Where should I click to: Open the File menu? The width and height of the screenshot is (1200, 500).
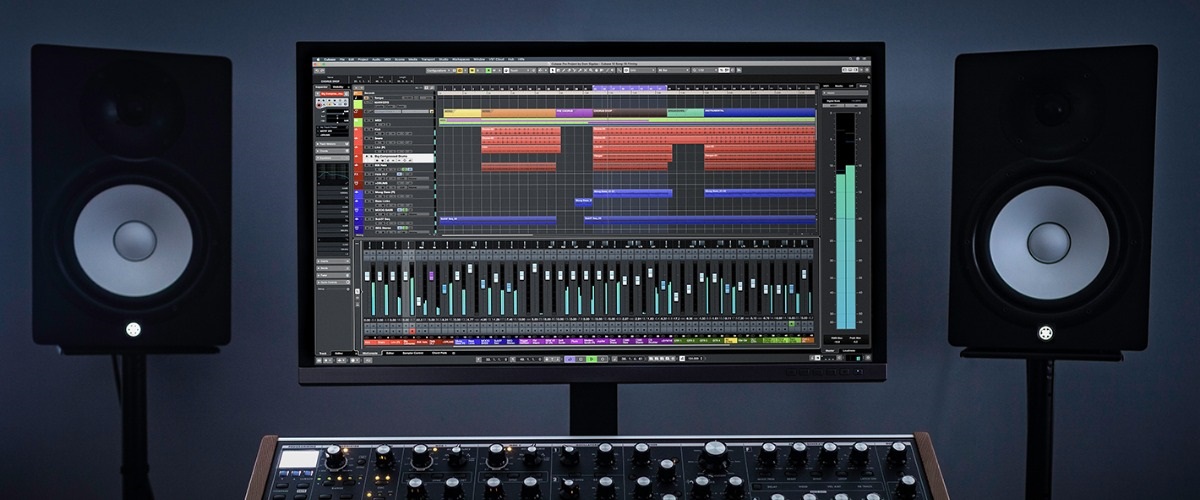342,59
